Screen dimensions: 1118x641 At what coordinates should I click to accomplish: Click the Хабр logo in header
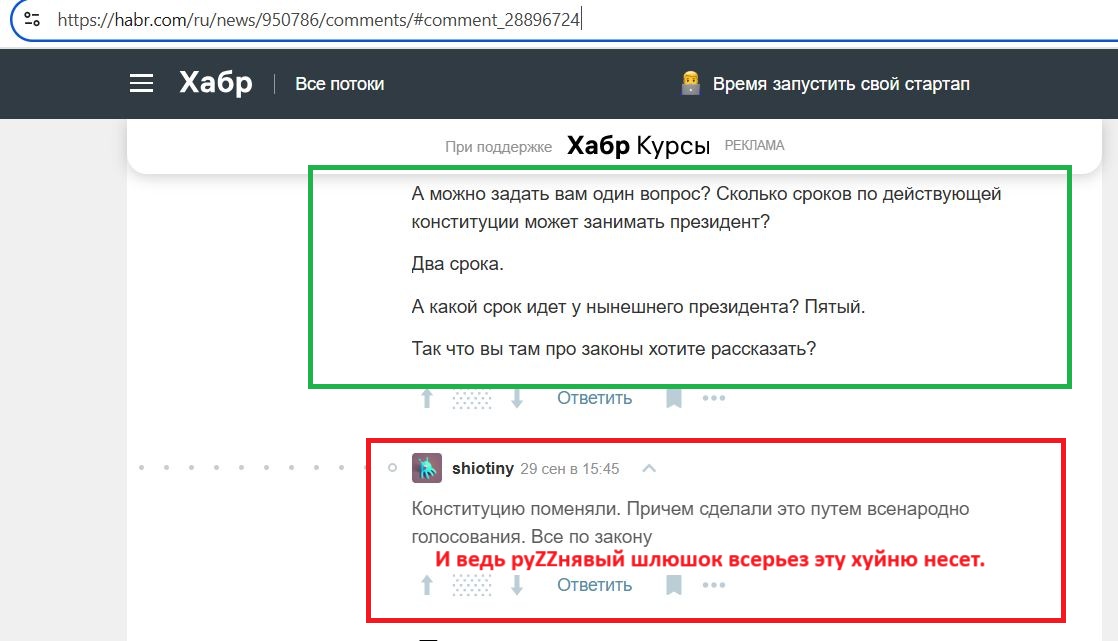216,84
